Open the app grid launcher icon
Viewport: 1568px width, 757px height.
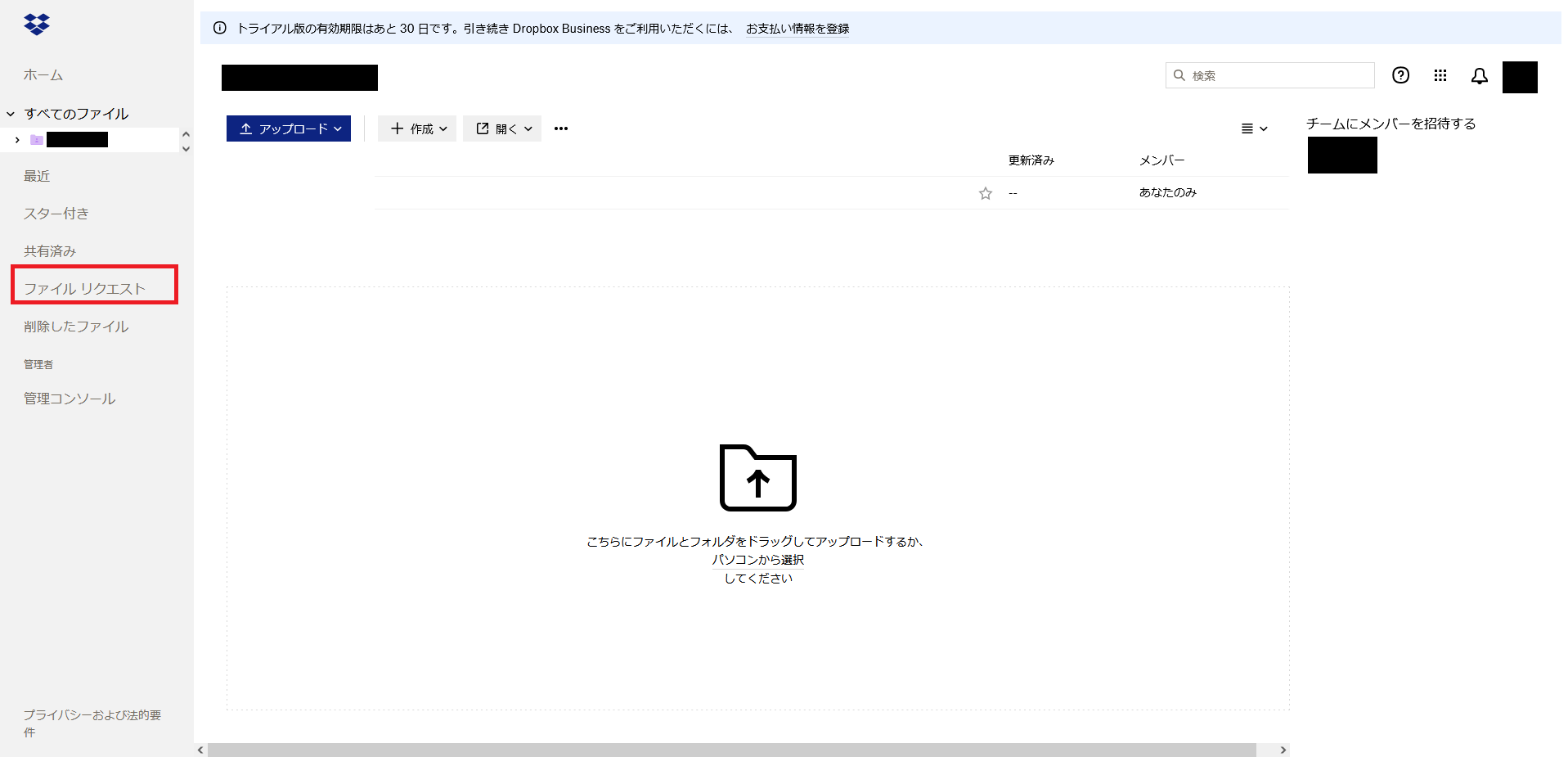point(1440,75)
